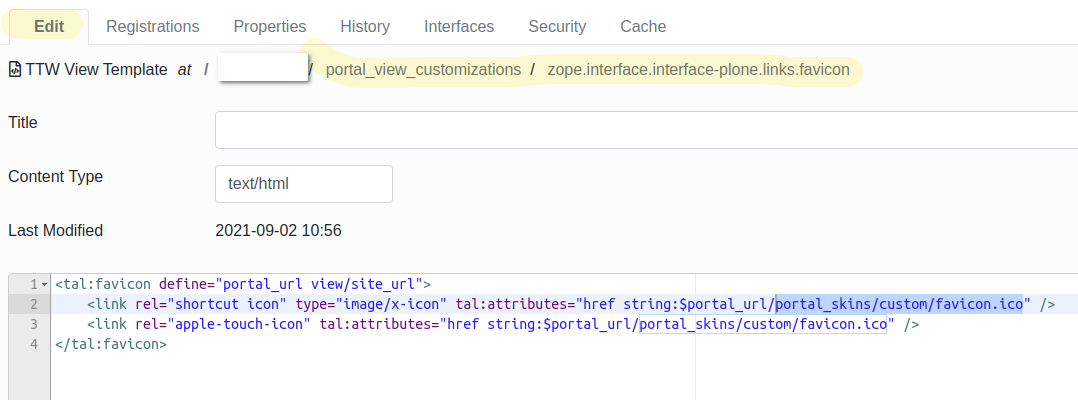Open the portal_view_customizations breadcrumb link

pyautogui.click(x=423, y=70)
